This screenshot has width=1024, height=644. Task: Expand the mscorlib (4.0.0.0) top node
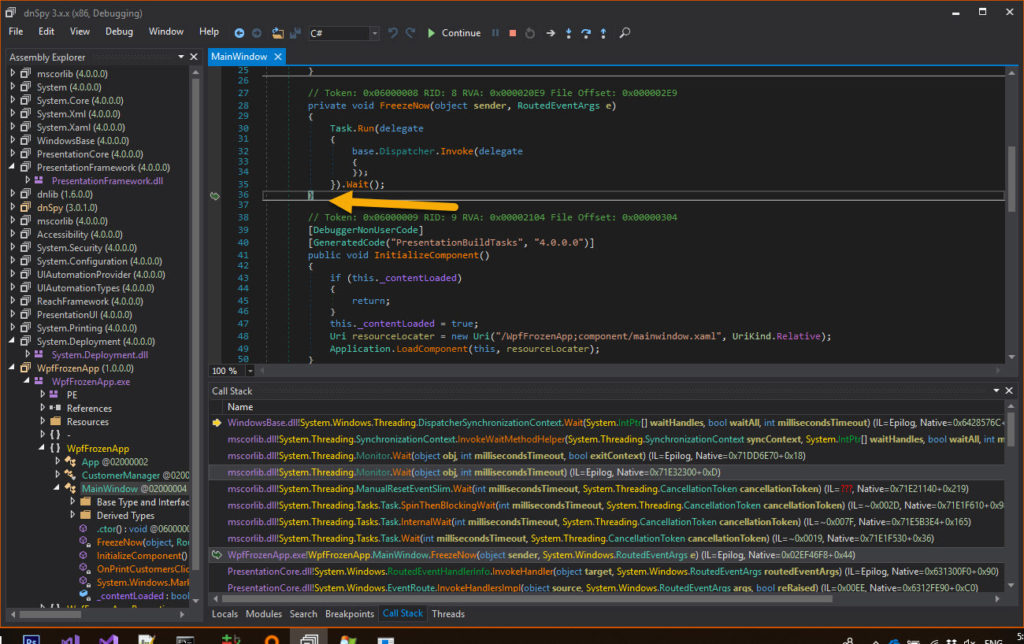coord(12,73)
